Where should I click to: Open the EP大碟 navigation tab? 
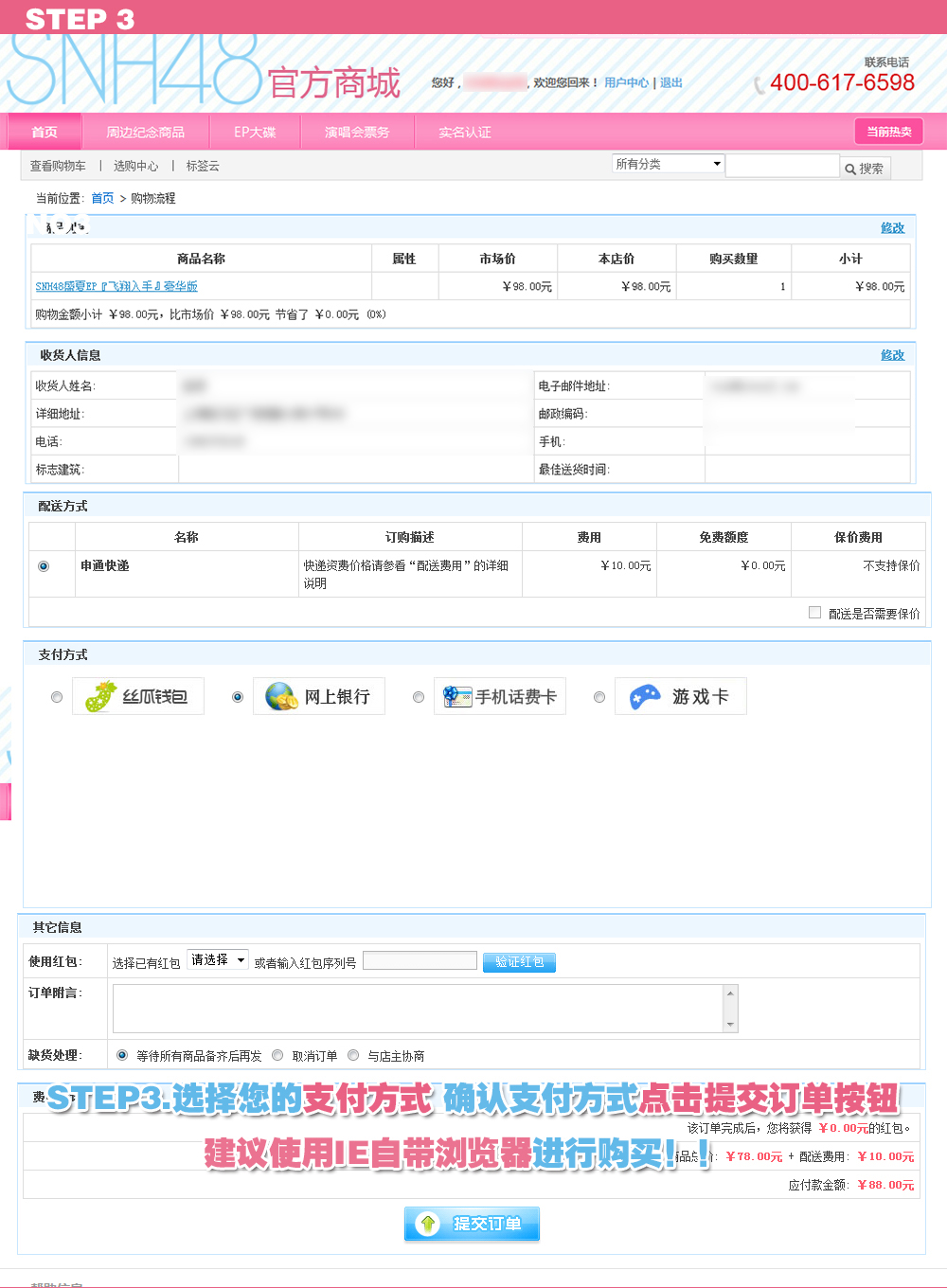click(x=255, y=132)
